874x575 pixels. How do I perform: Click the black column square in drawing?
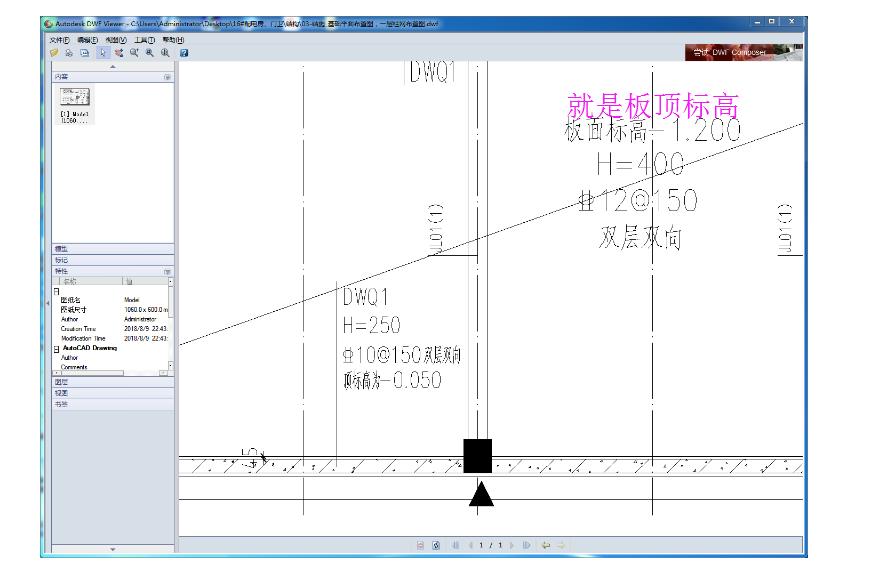478,456
